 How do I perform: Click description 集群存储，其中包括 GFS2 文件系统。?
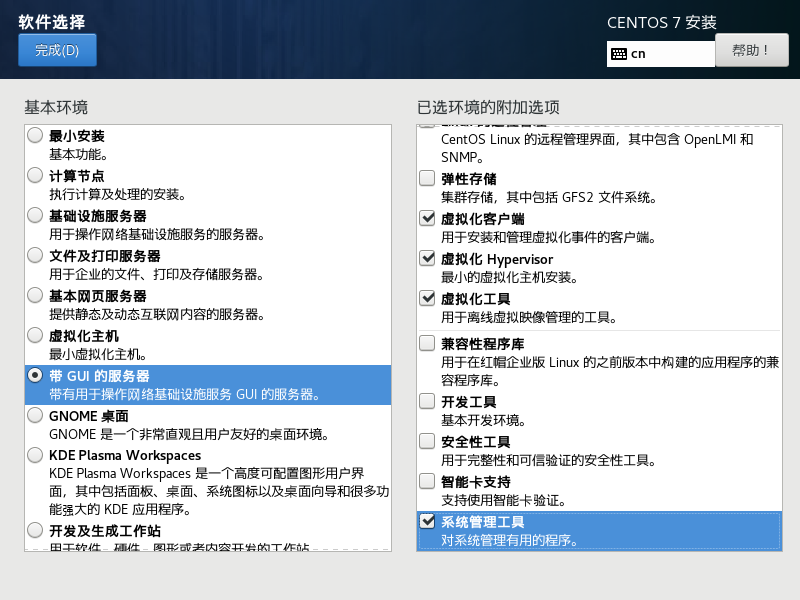549,197
